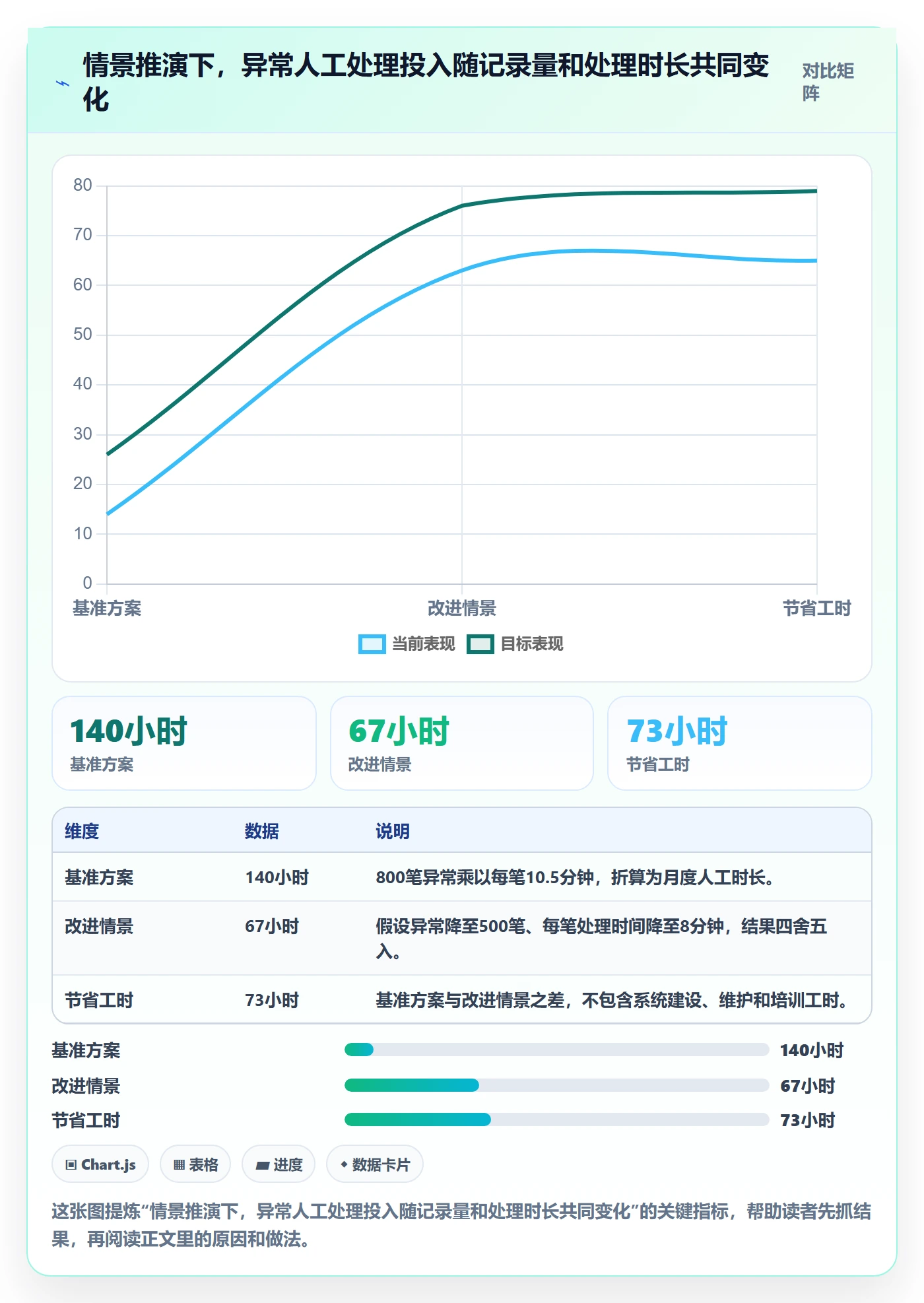Image resolution: width=924 pixels, height=1303 pixels.
Task: Click the y-axis value 80
Action: pos(83,185)
